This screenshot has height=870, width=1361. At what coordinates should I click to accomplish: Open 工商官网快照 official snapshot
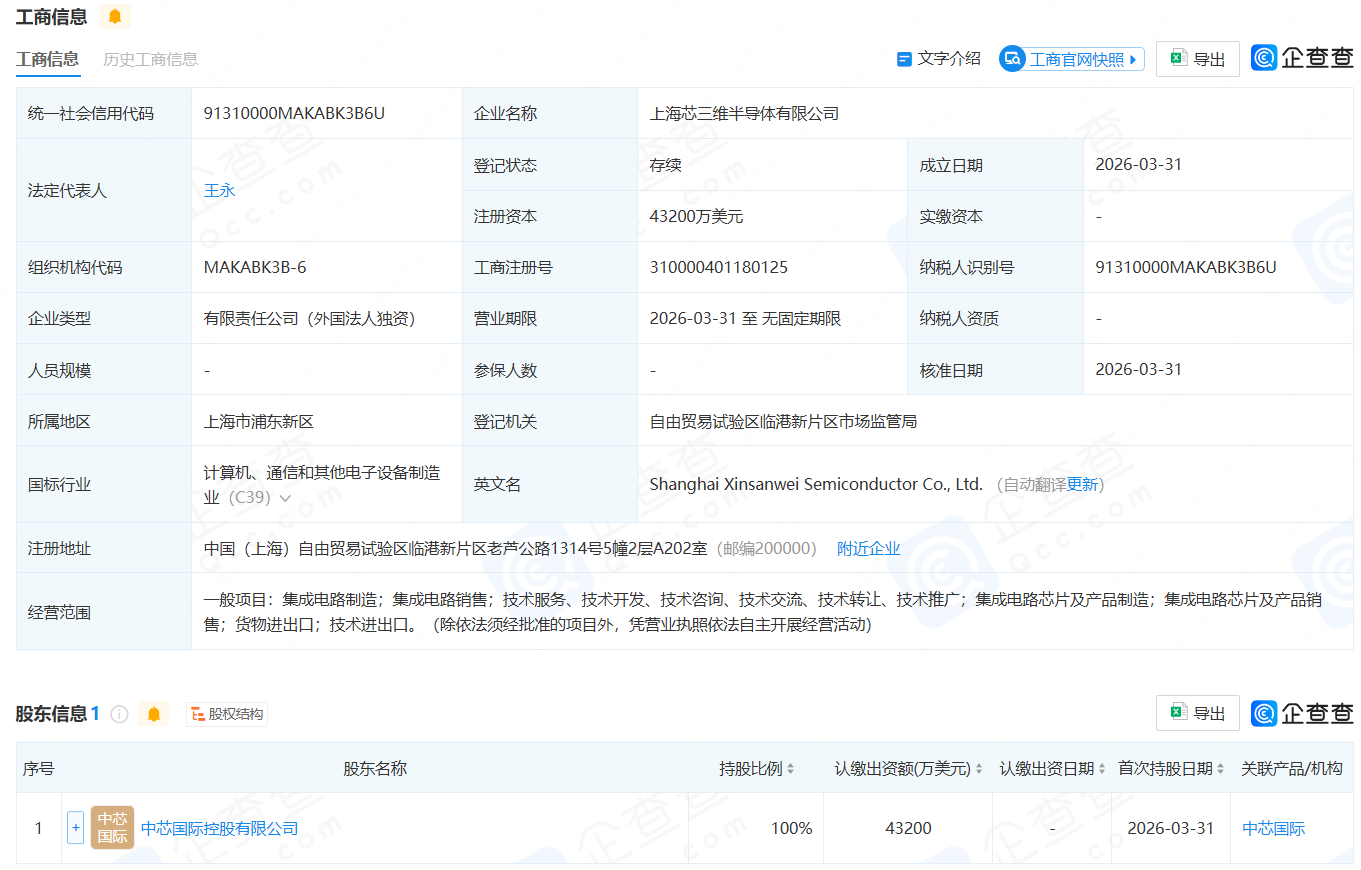tap(1071, 59)
